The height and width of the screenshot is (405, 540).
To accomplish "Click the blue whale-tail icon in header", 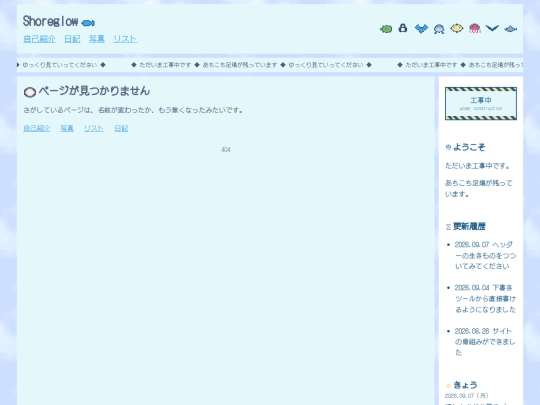I will tap(421, 29).
